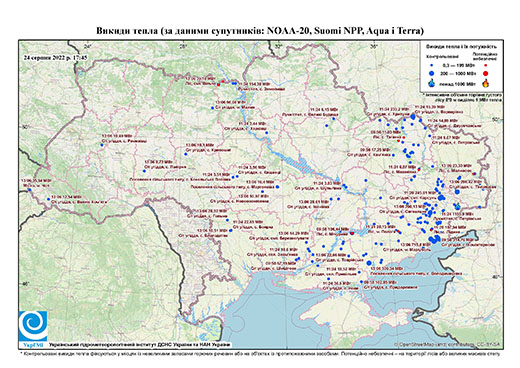Click the 200 — 1000 МВт legend label
The height and width of the screenshot is (368, 520).
tap(459, 73)
